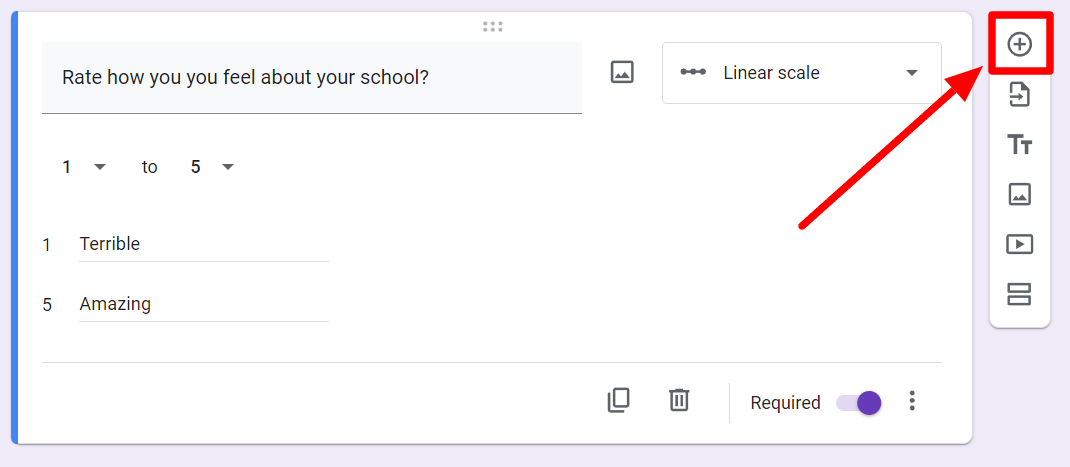Click the Required label text
1070x467 pixels.
coord(785,403)
